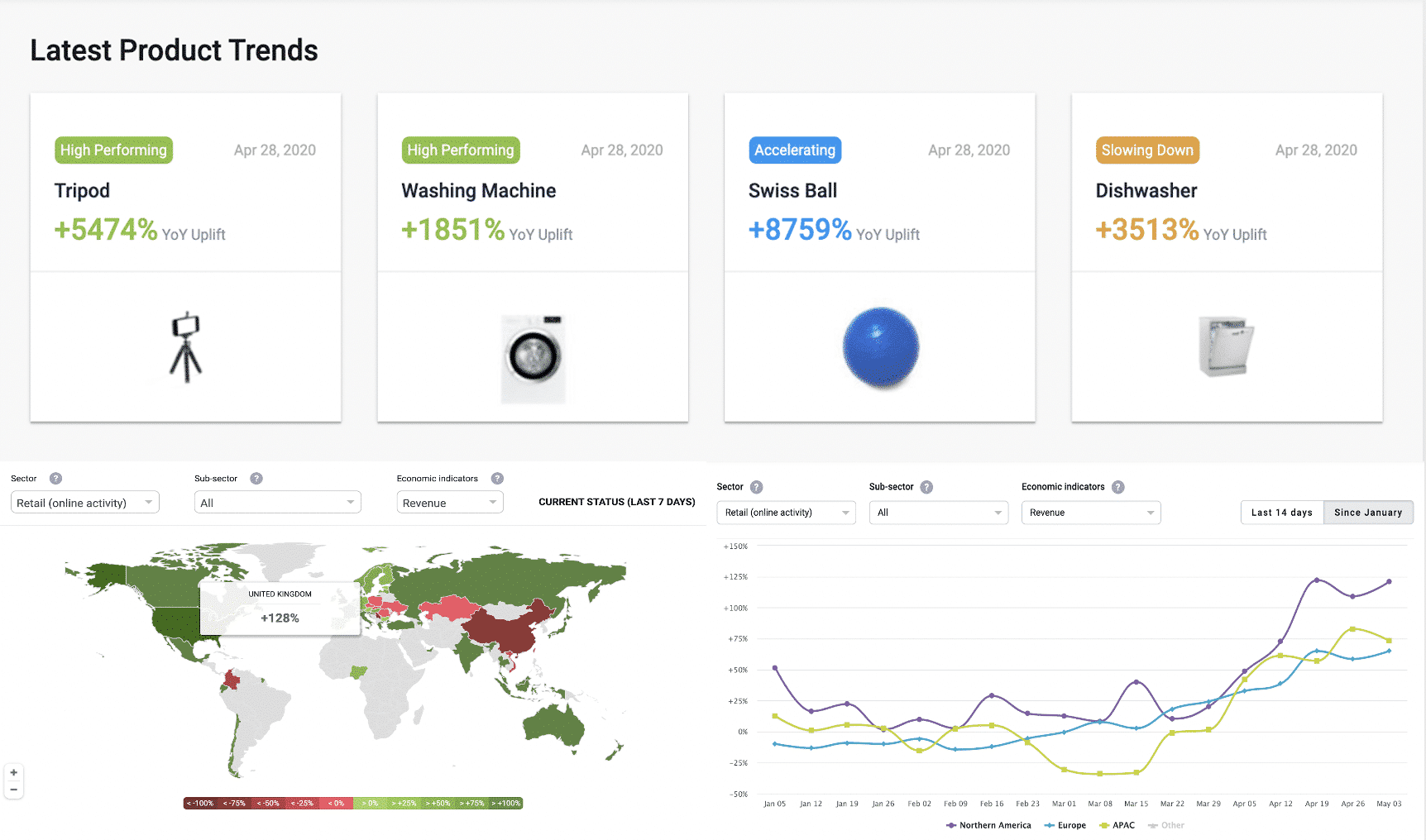Select the Since January time range

click(1368, 513)
